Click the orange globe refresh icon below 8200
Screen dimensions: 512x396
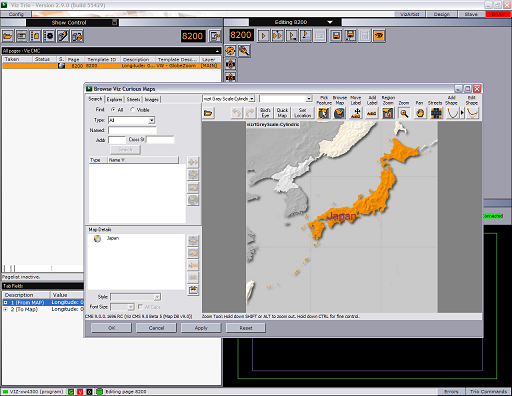click(x=230, y=51)
